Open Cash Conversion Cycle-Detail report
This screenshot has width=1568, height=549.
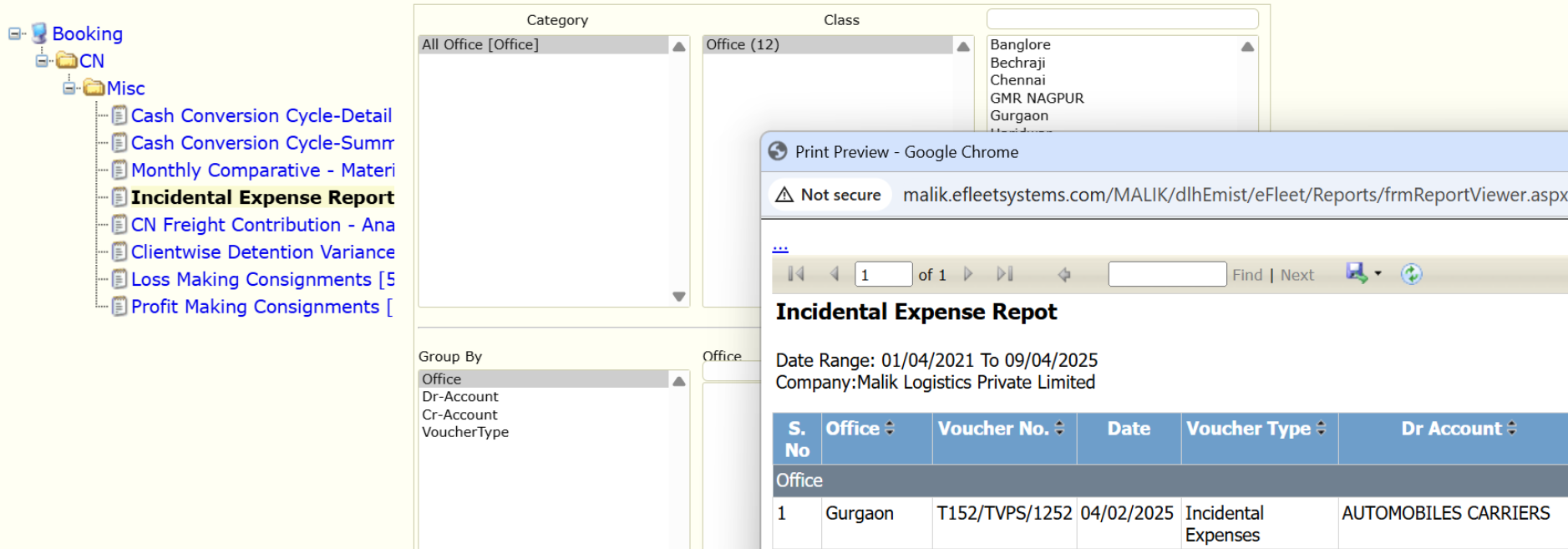pyautogui.click(x=261, y=116)
